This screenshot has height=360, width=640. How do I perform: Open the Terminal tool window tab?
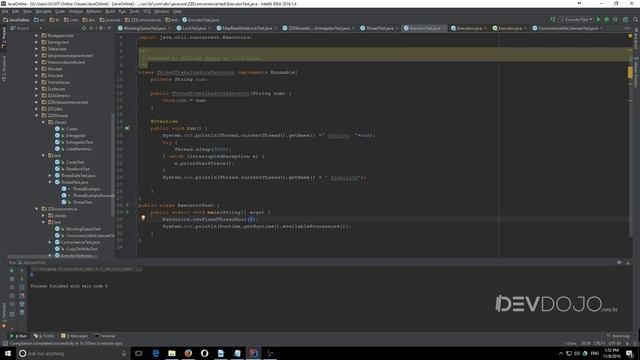[x=105, y=336]
